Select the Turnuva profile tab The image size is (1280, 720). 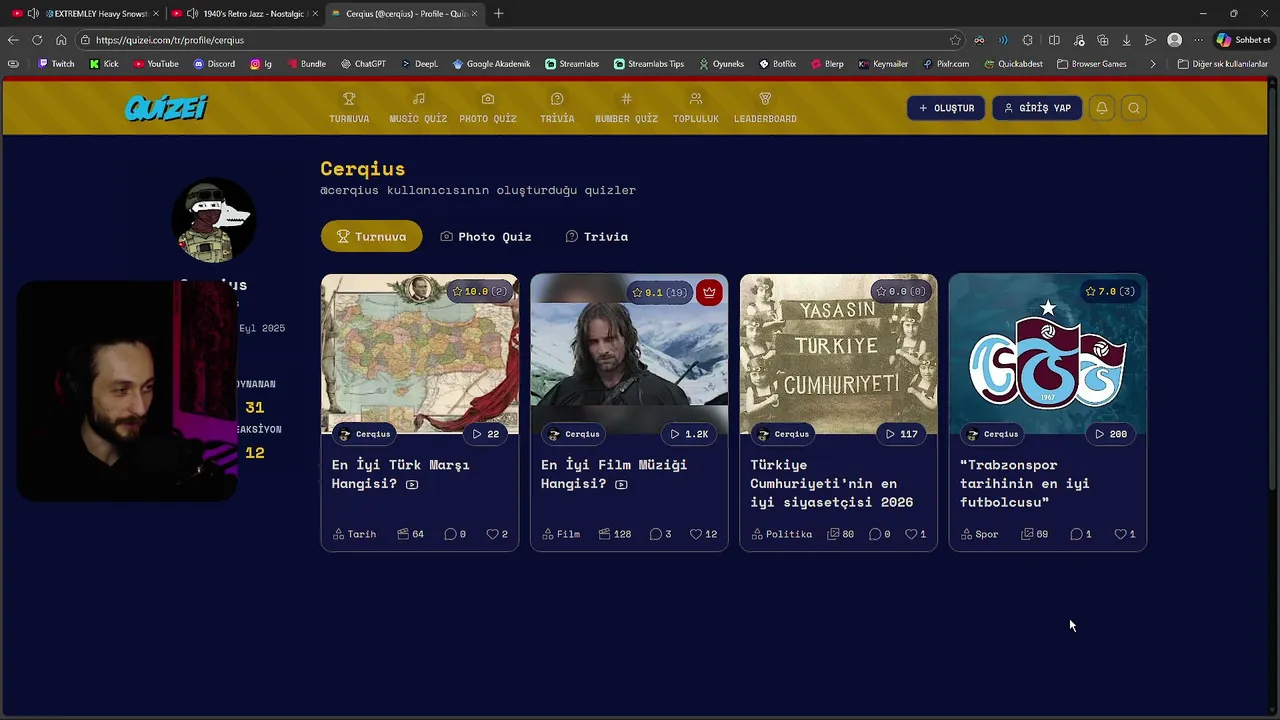(371, 237)
